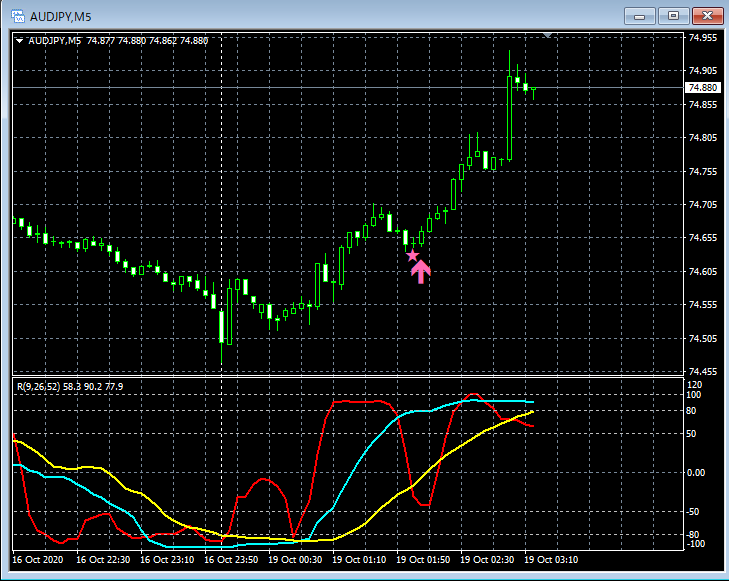The height and width of the screenshot is (581, 729).
Task: Click price scale label 74.455
Action: coord(702,371)
